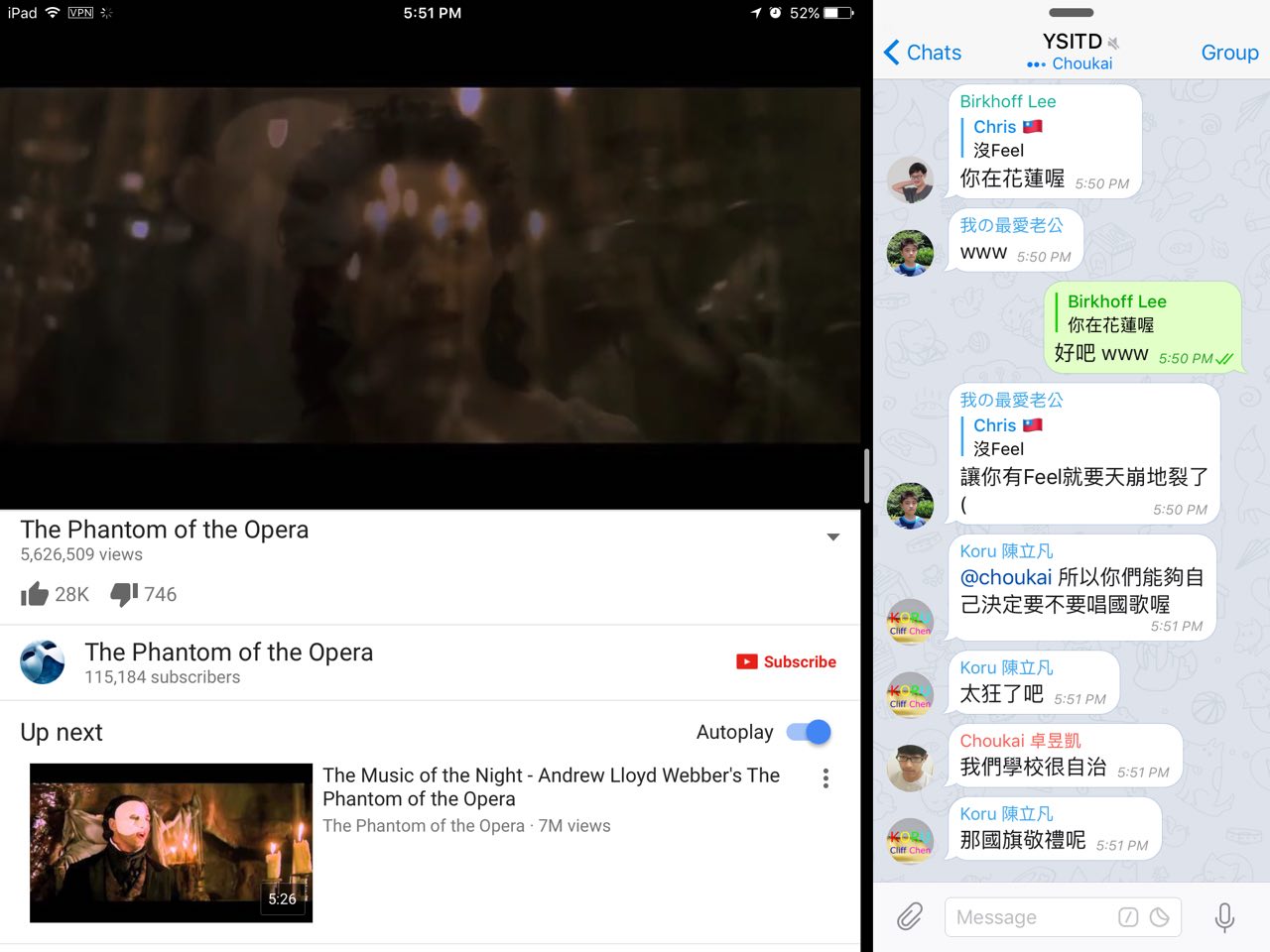1270x952 pixels.
Task: Tap avatar beside the 那國旗敬禮呢 message
Action: [910, 841]
